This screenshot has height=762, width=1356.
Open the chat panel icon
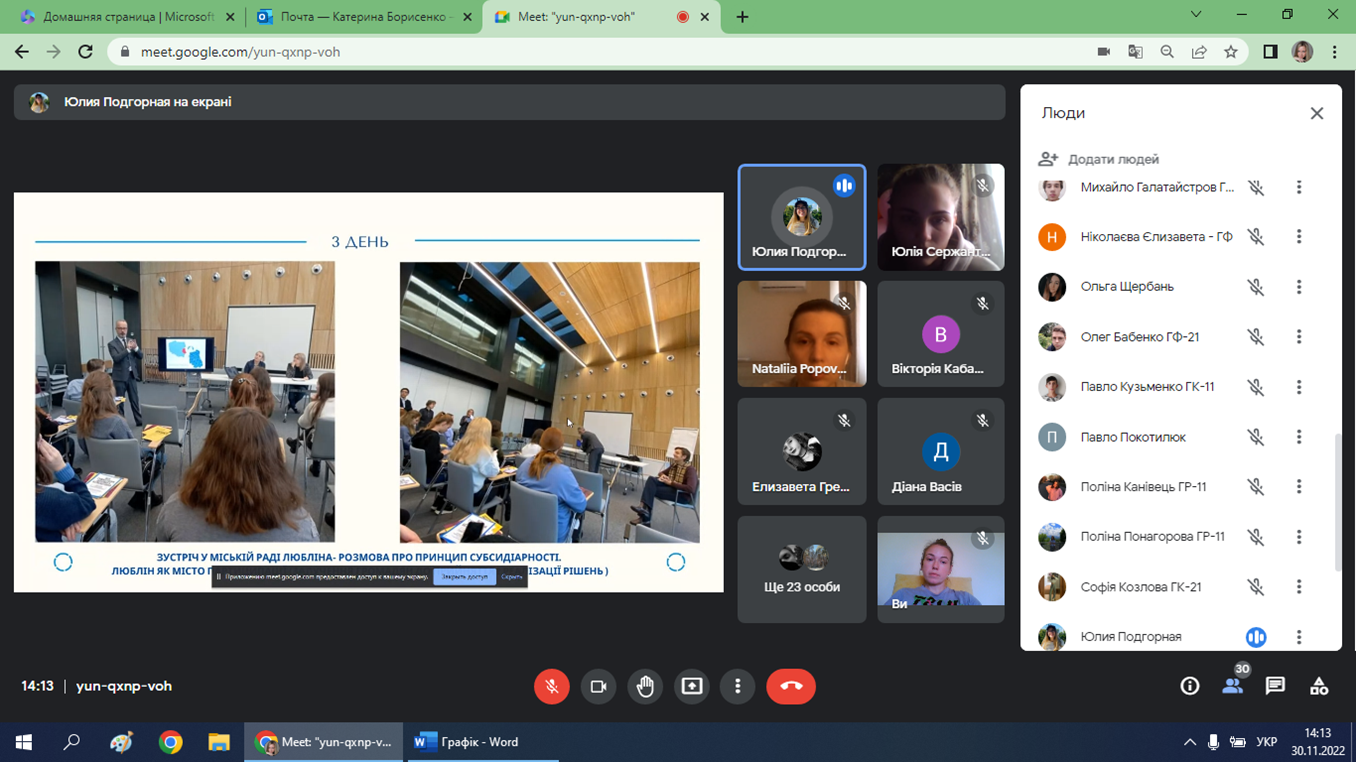(1274, 686)
